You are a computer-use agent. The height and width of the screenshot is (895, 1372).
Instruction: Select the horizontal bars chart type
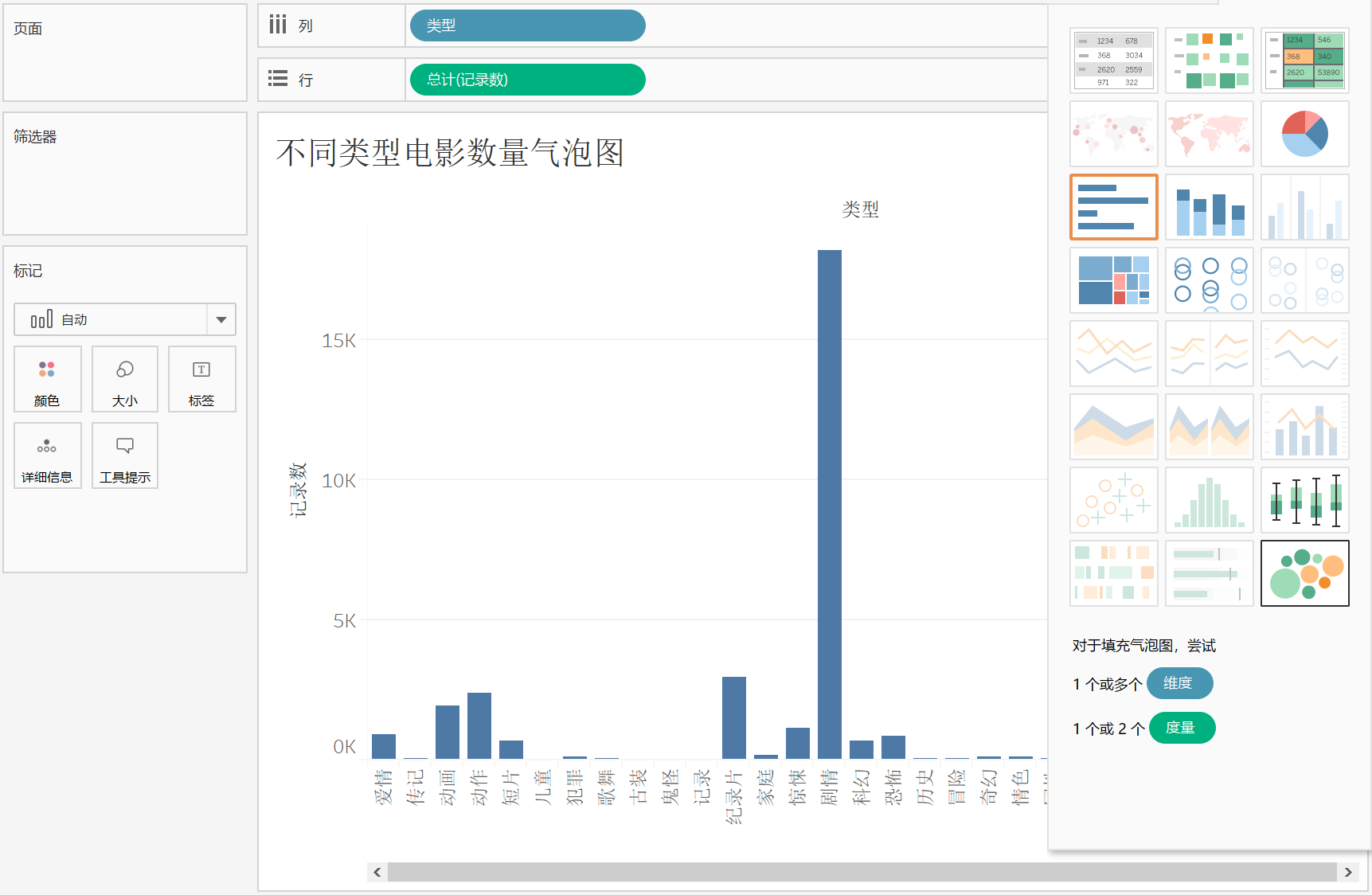point(1114,207)
